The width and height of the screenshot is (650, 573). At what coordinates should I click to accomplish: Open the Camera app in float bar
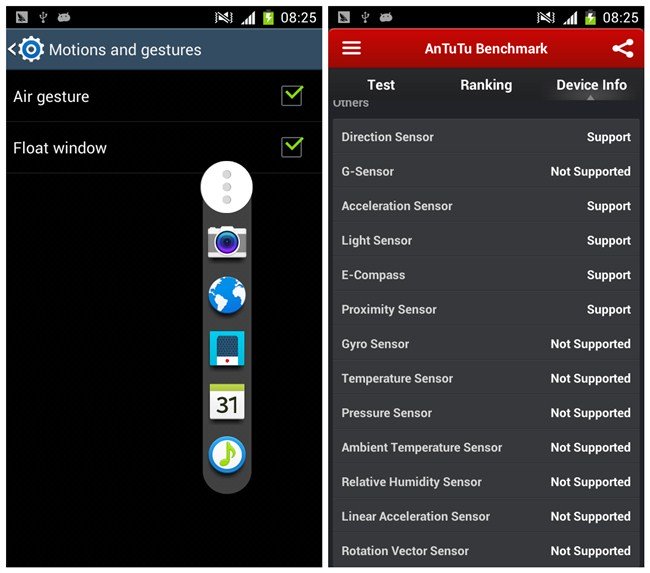227,241
